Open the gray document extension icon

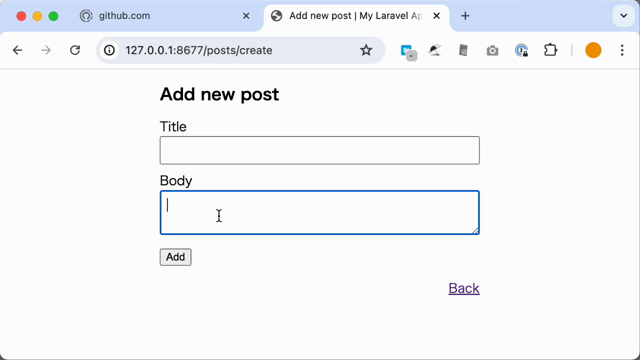point(464,50)
